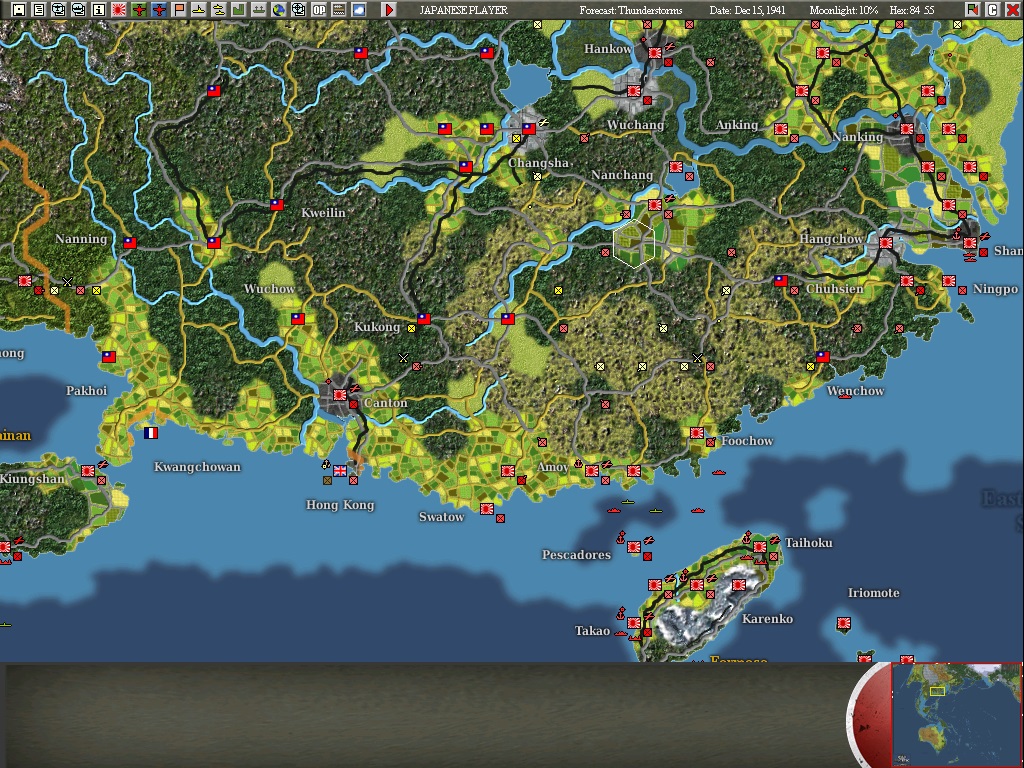This screenshot has width=1024, height=768.
Task: Select the British flag at Hong Kong
Action: [x=340, y=470]
